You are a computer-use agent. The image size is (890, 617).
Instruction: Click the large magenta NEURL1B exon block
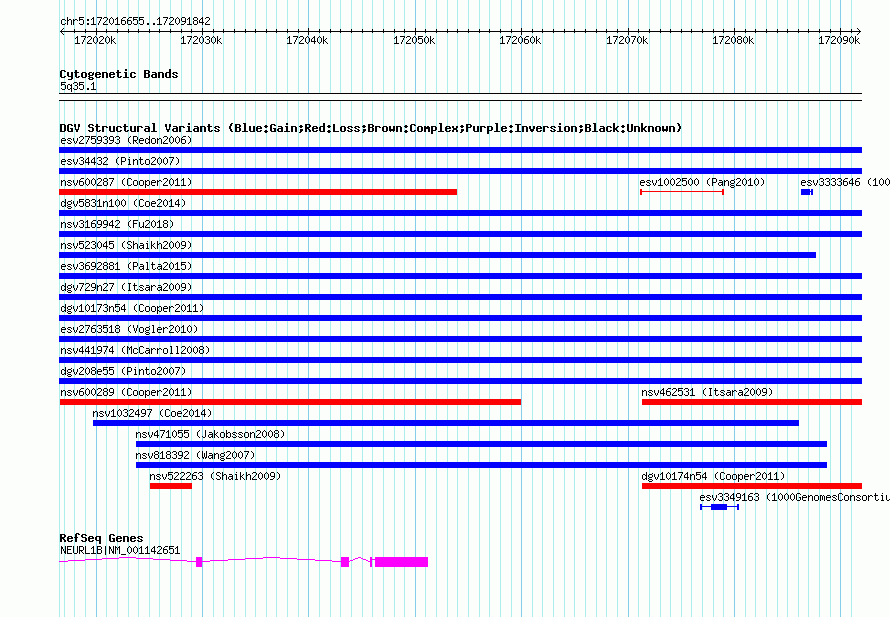(x=401, y=562)
